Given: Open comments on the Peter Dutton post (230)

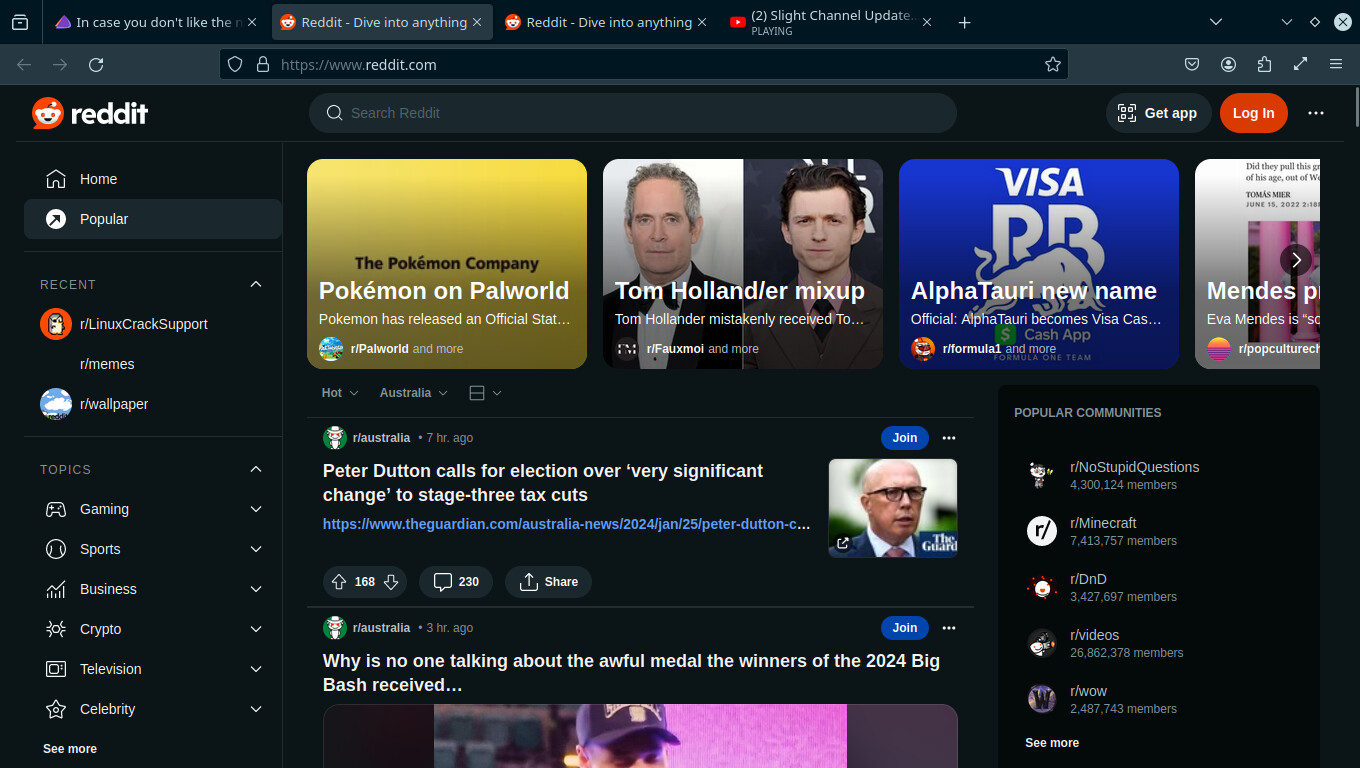Looking at the screenshot, I should (456, 582).
